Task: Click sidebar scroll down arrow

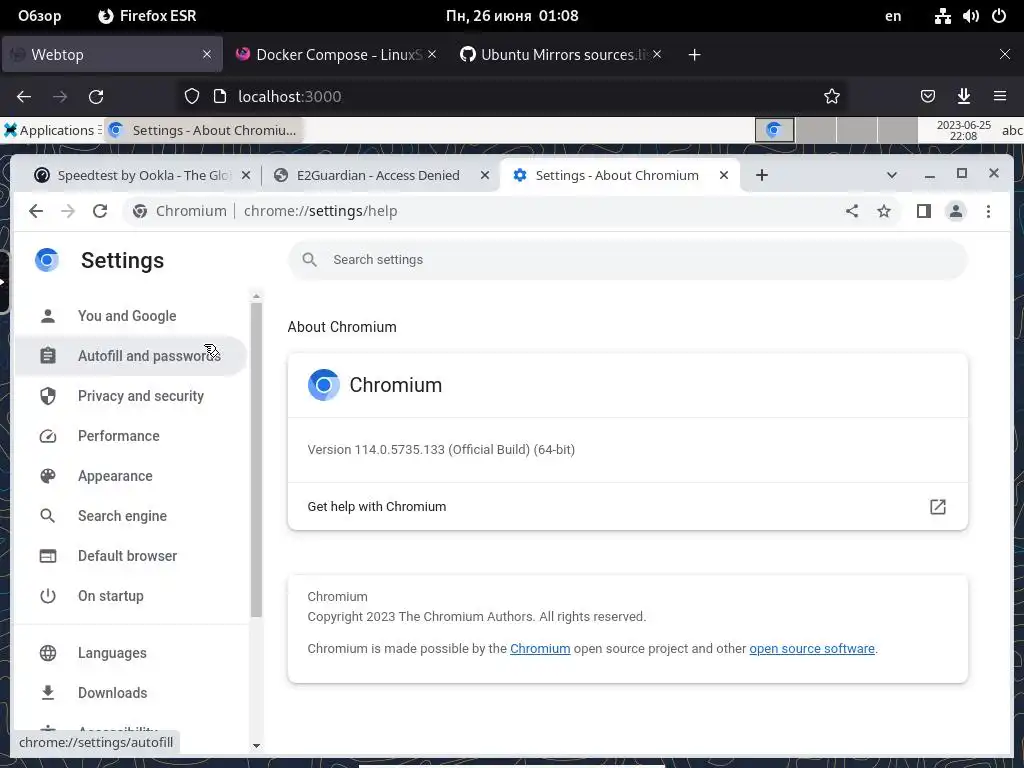Action: [256, 746]
